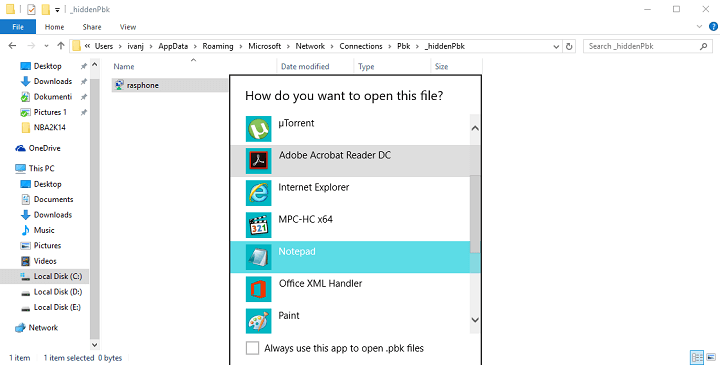Click app list scrollbar thumb
The image size is (720, 365).
(x=475, y=214)
